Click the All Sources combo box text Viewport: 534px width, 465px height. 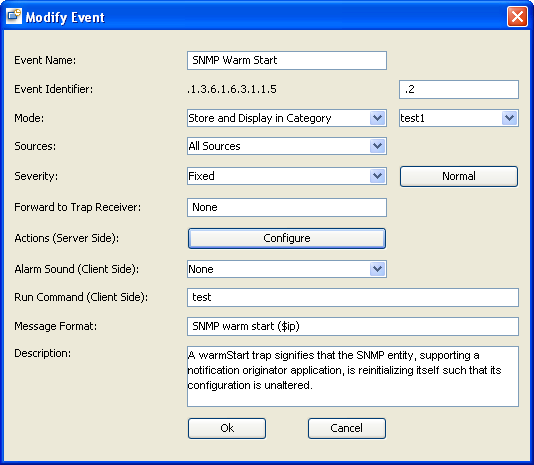click(x=215, y=146)
